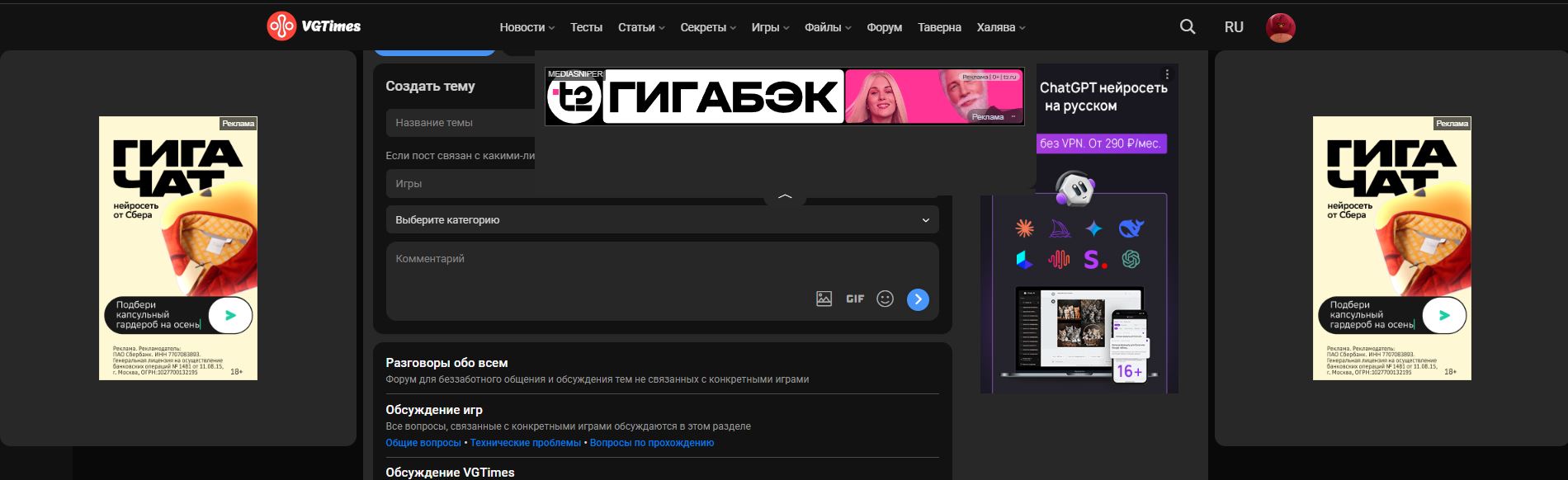The image size is (1568, 480).
Task: Click the VGTimes logo icon
Action: coord(281,26)
